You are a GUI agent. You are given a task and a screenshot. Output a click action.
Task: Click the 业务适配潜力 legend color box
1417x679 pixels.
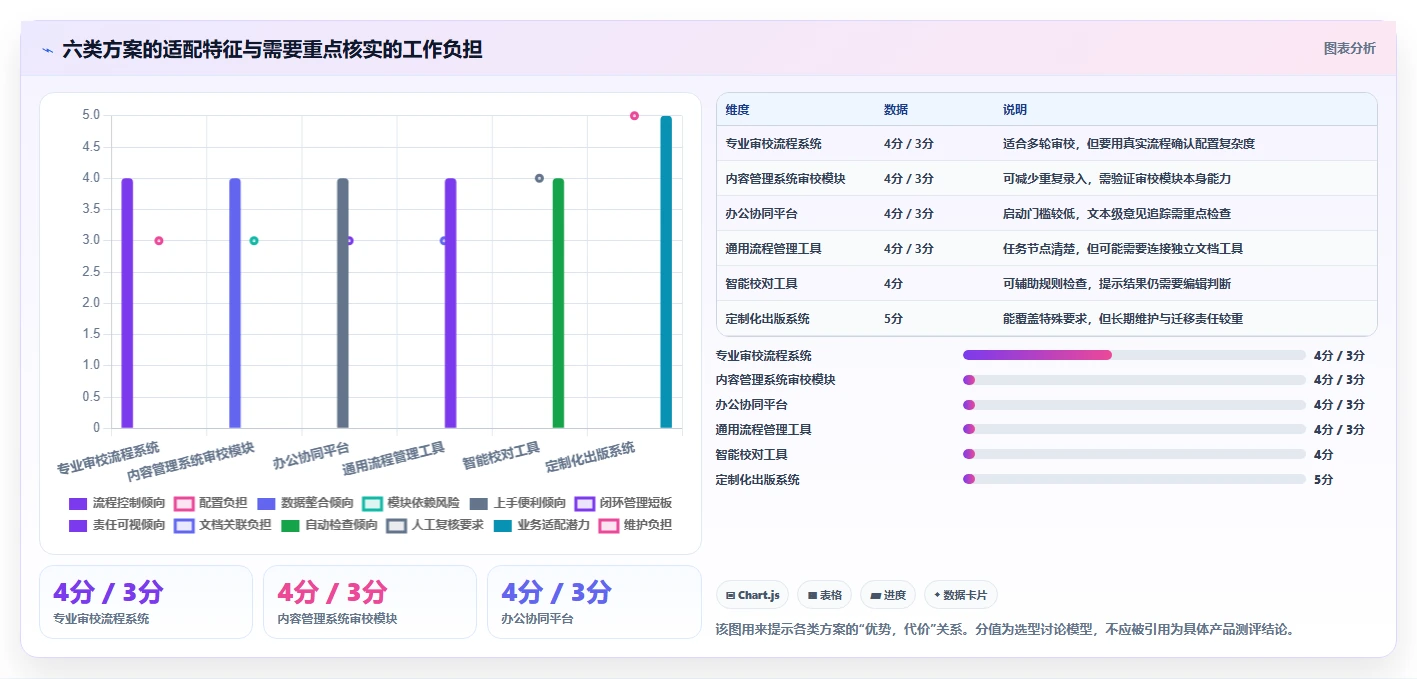(x=503, y=525)
